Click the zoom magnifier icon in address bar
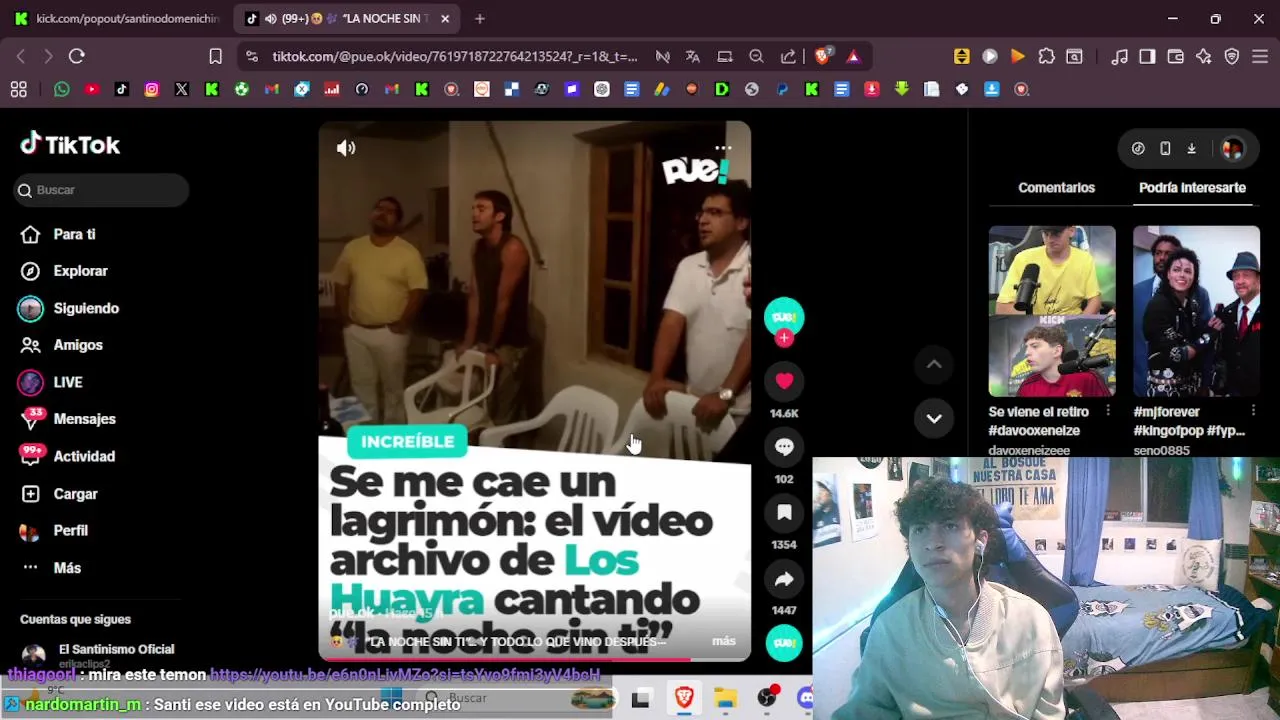Screen dimensions: 1280x720 [757, 57]
